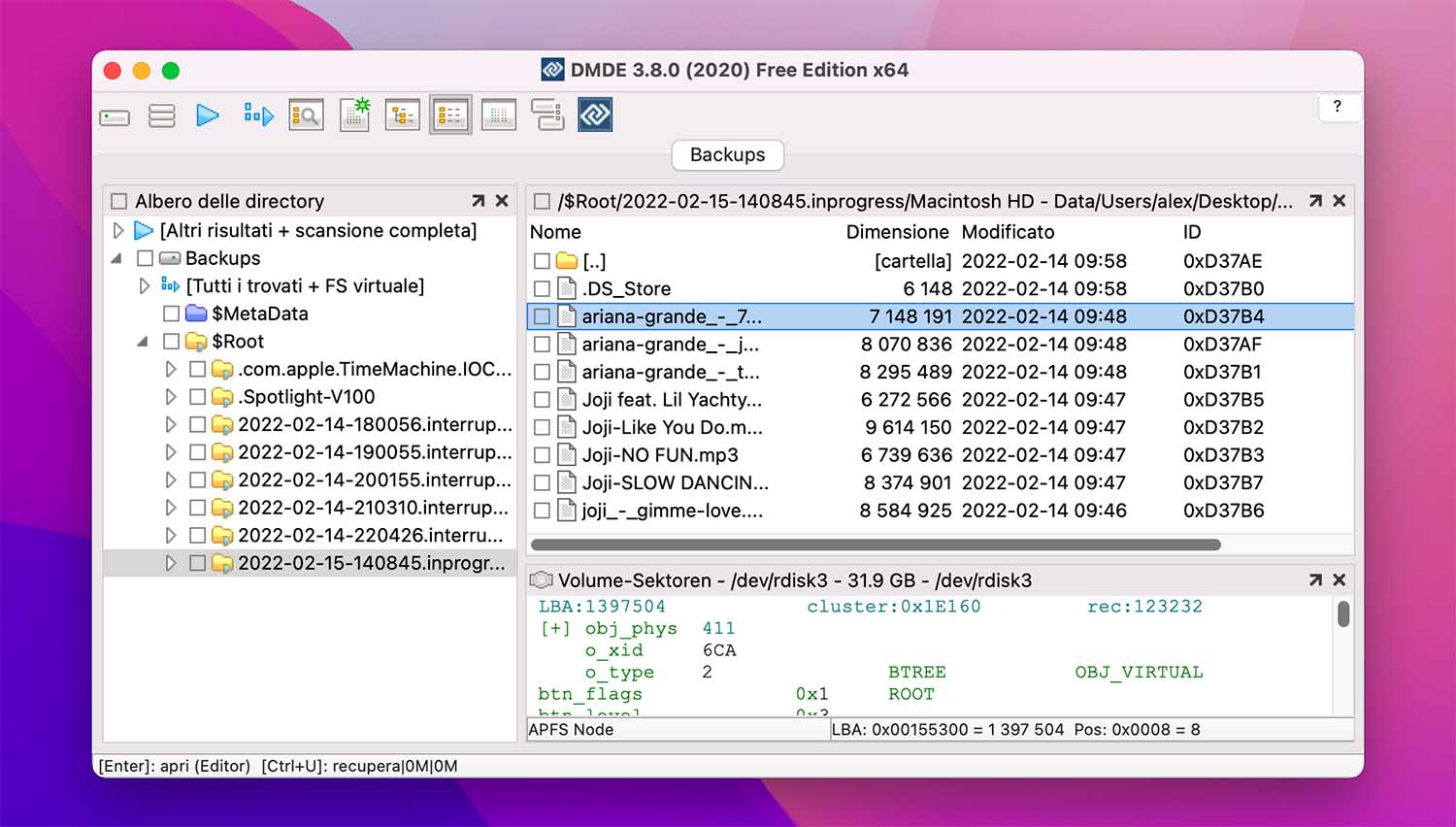Open the [..] parent folder row

coord(940,261)
